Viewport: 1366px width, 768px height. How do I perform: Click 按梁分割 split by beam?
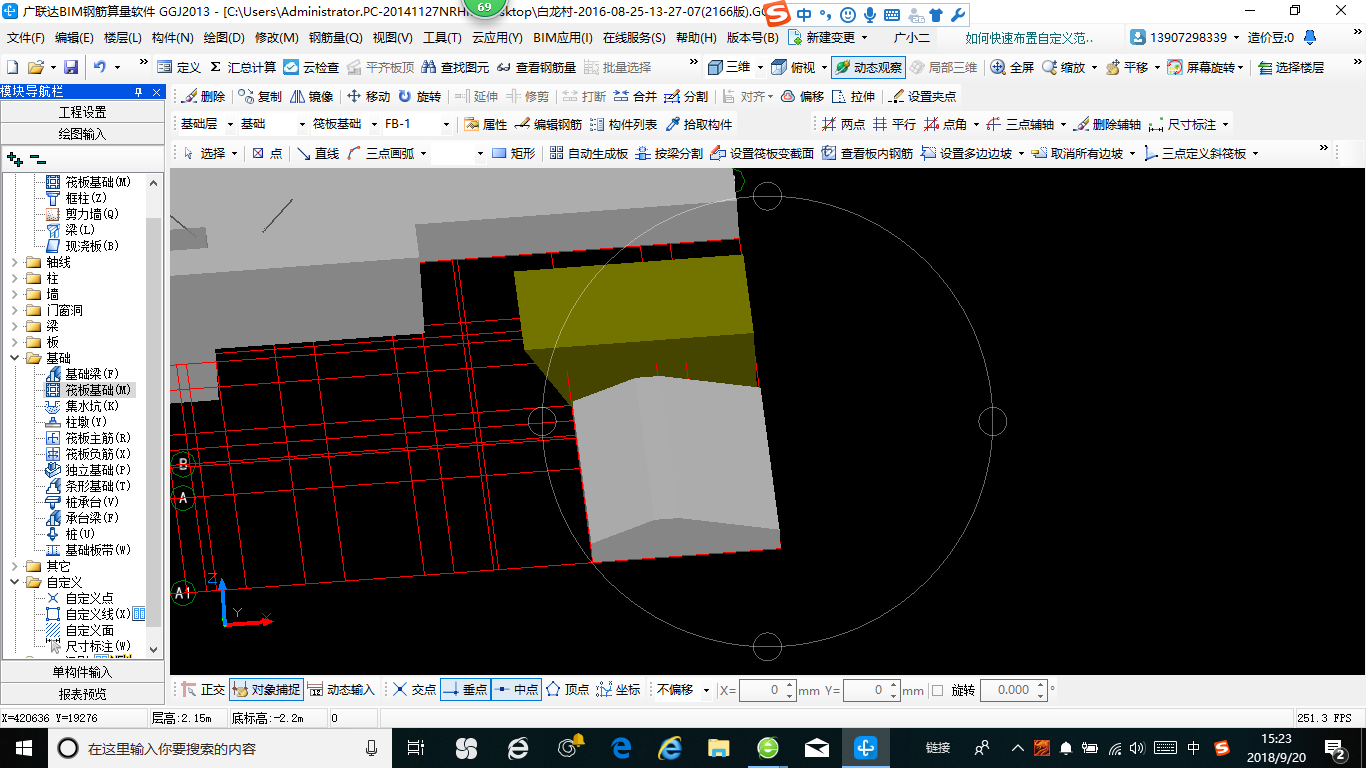(x=669, y=153)
